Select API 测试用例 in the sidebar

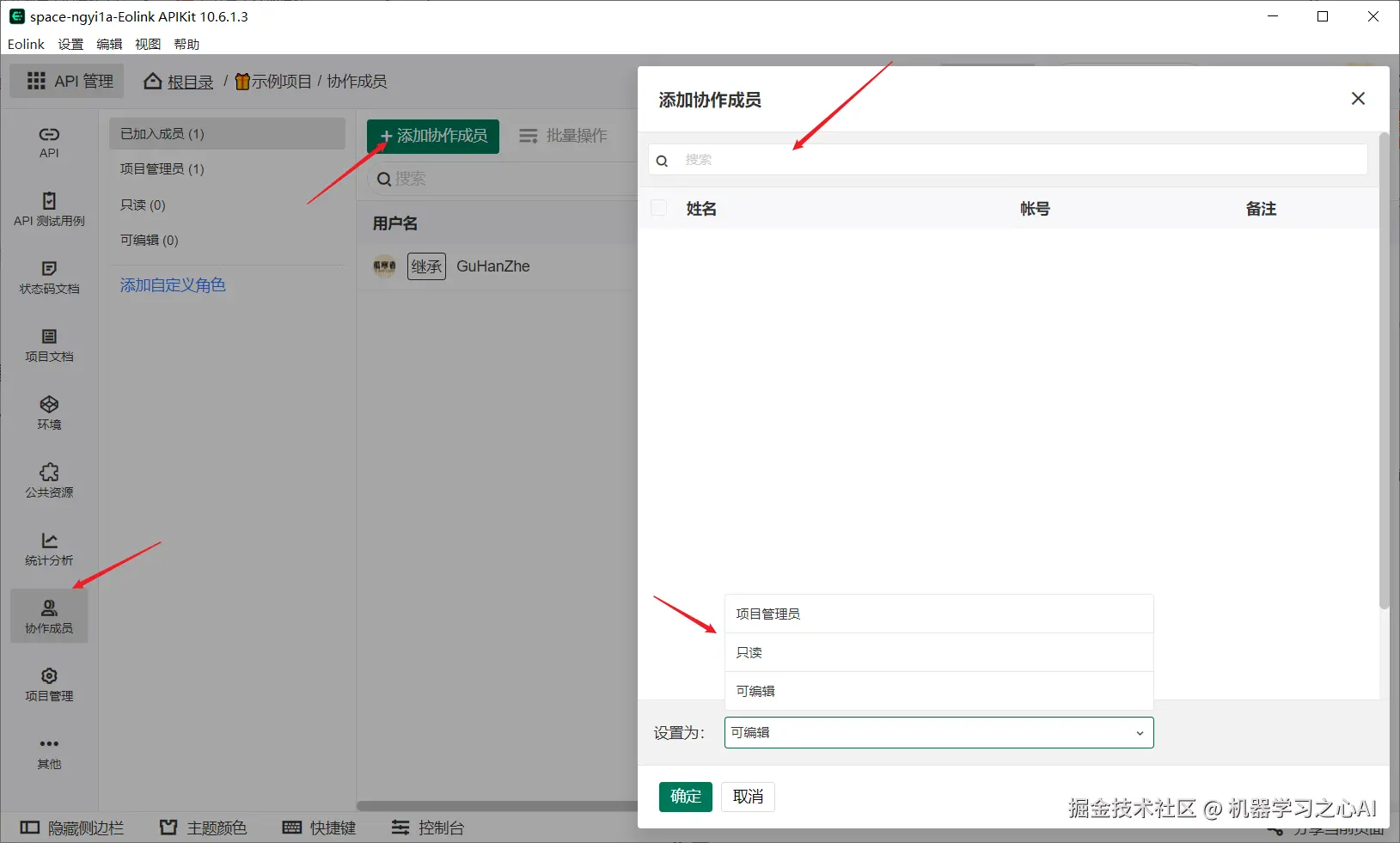(48, 210)
